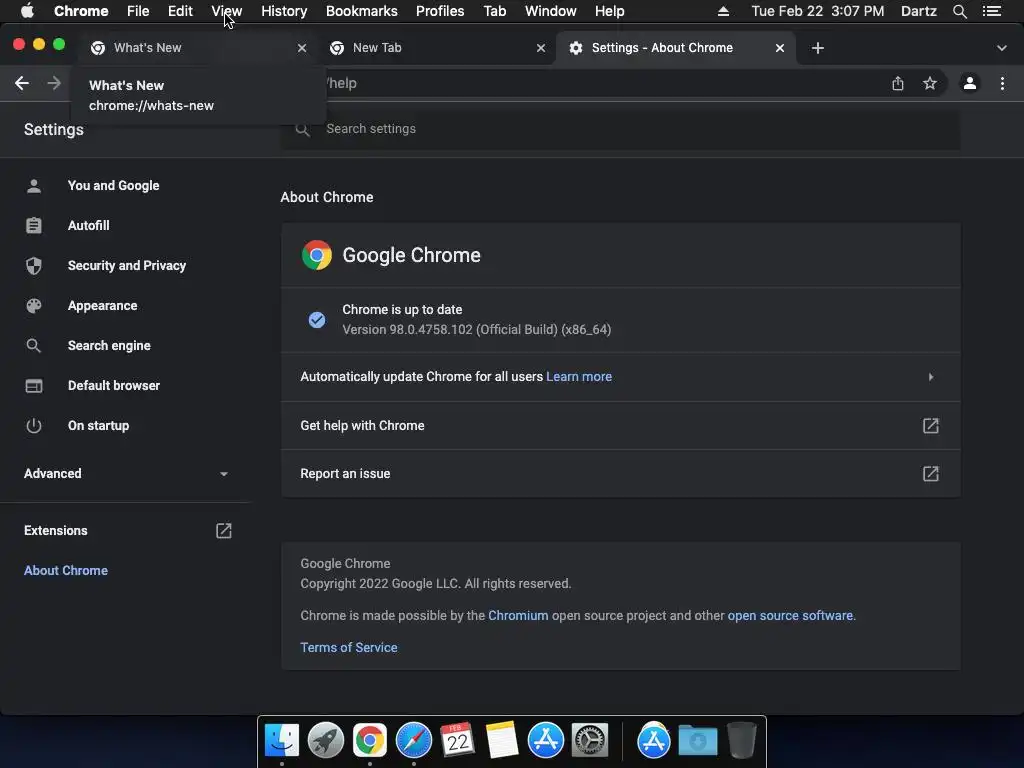Image resolution: width=1024 pixels, height=768 pixels.
Task: Open Terms of Service link
Action: pyautogui.click(x=349, y=648)
